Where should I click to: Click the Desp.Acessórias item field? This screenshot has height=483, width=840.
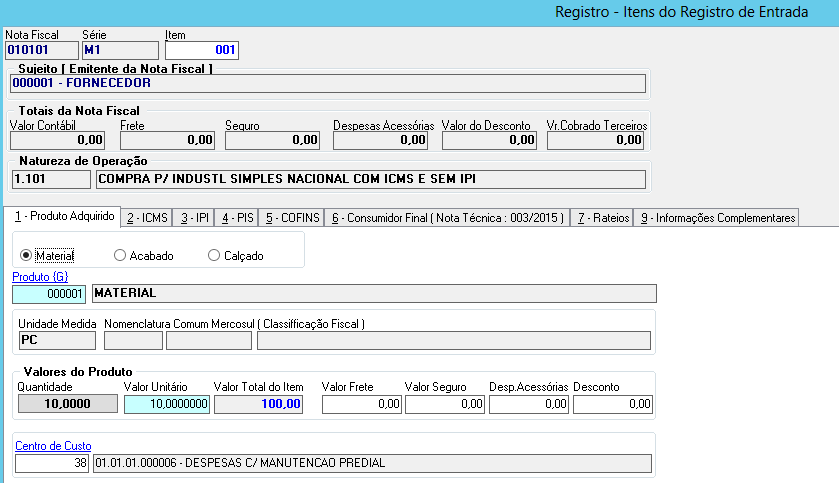(529, 404)
